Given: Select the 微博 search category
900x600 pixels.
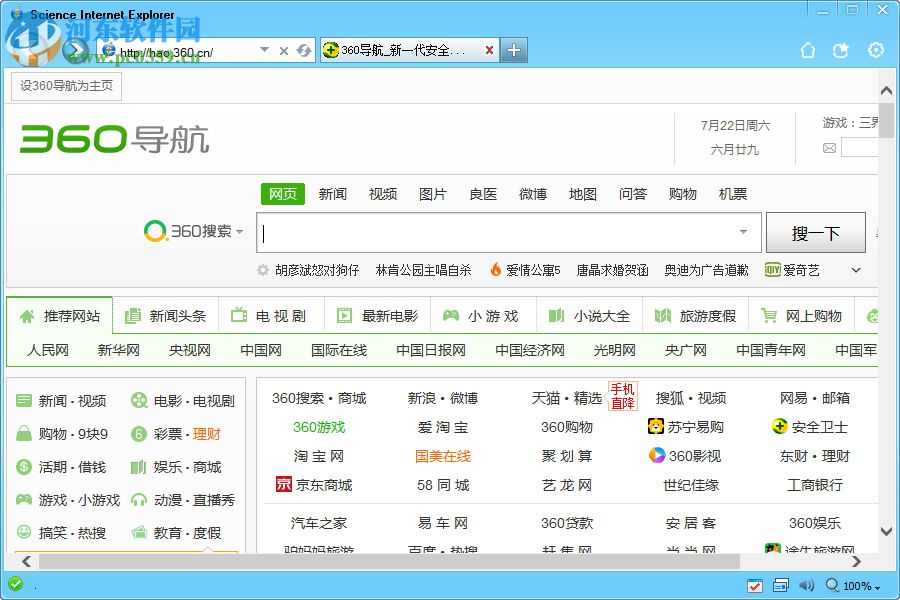Looking at the screenshot, I should 533,195.
